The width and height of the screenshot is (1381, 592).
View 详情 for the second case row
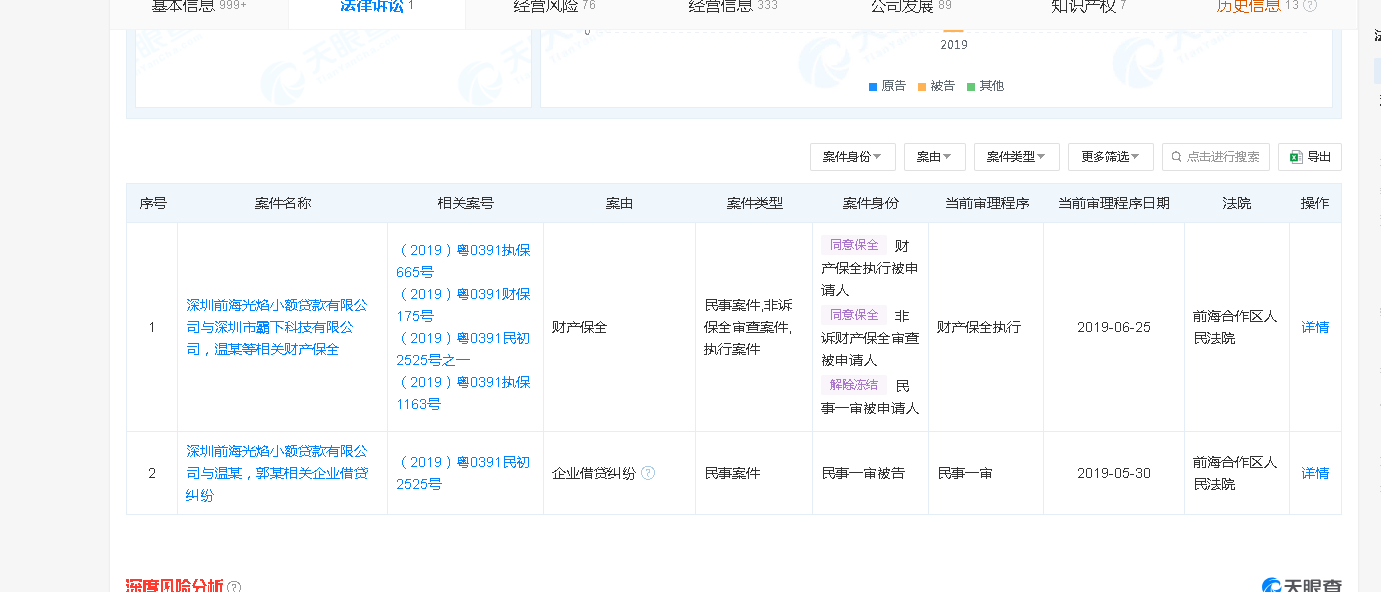(1315, 473)
